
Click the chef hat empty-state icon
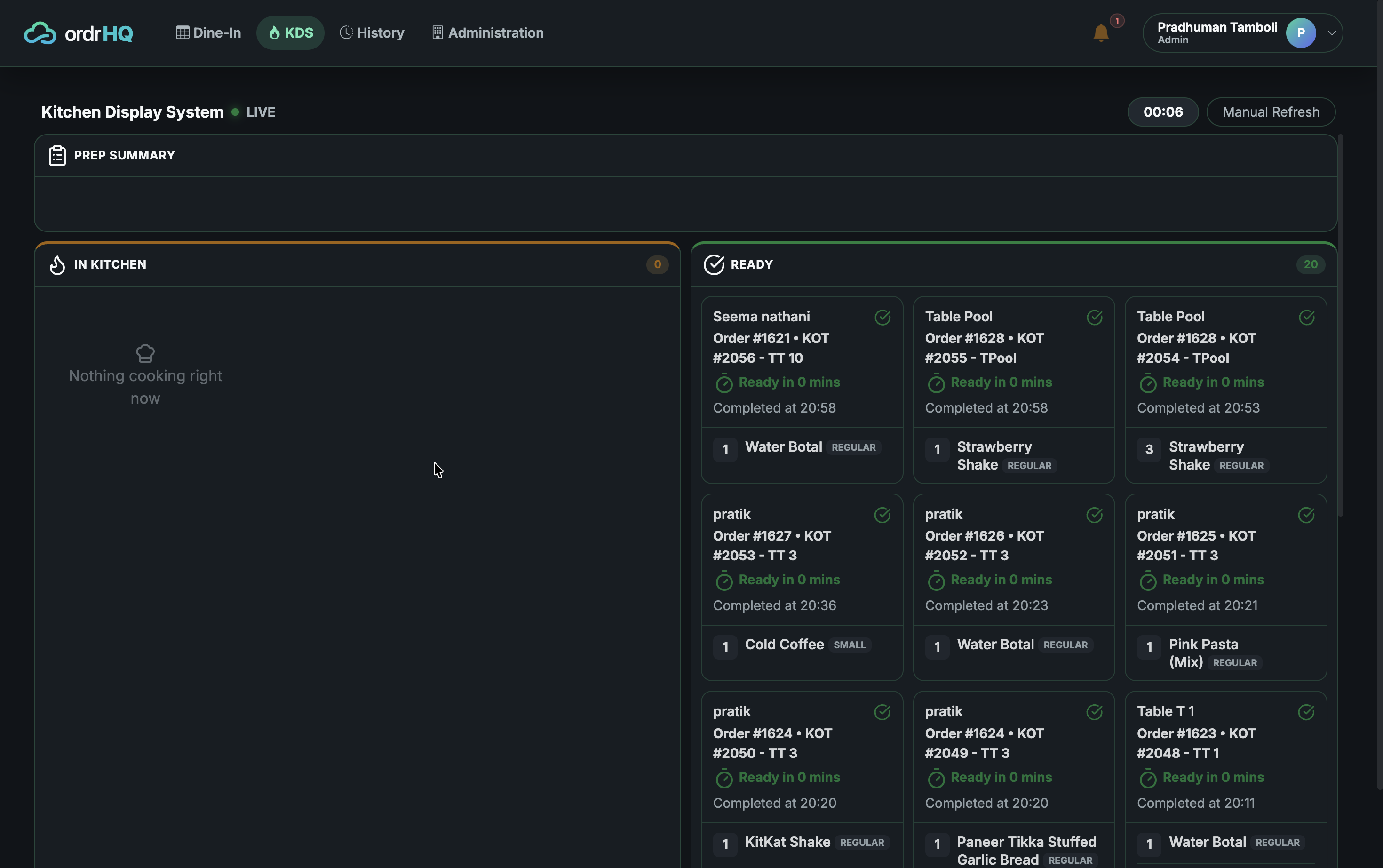point(145,353)
